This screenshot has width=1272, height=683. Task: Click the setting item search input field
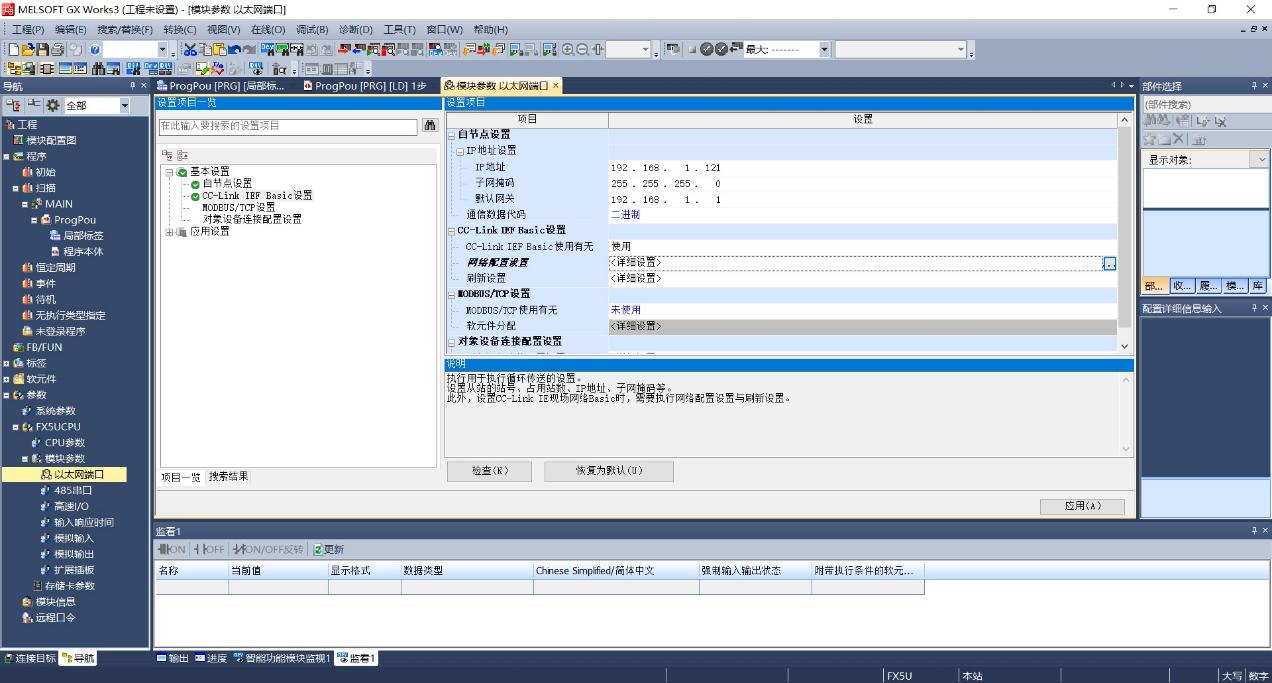(x=288, y=126)
